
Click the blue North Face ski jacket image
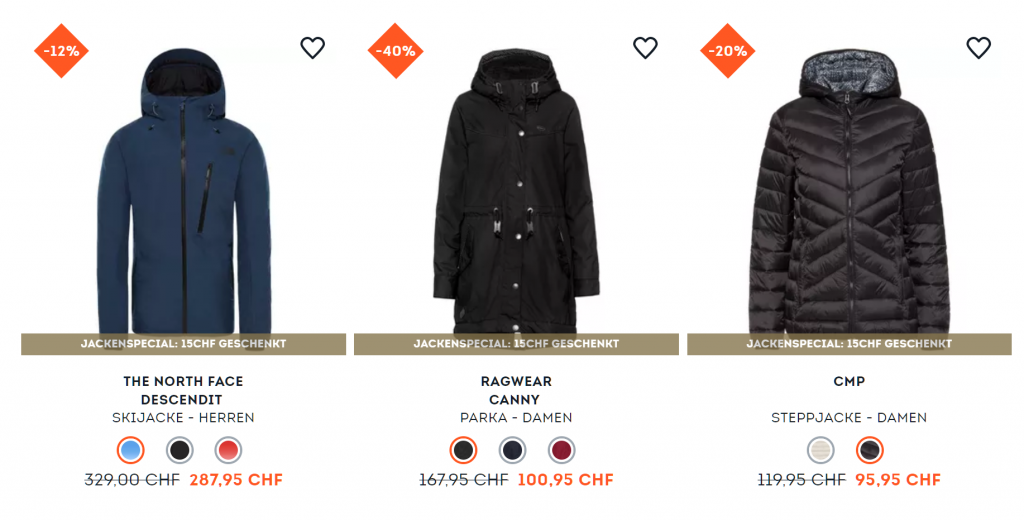click(x=184, y=189)
